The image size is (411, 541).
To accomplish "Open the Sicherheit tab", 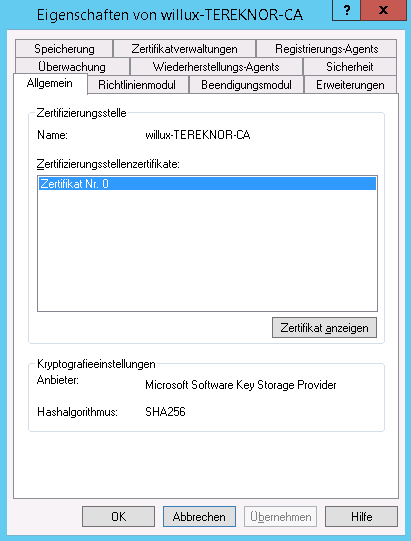I will [x=350, y=67].
